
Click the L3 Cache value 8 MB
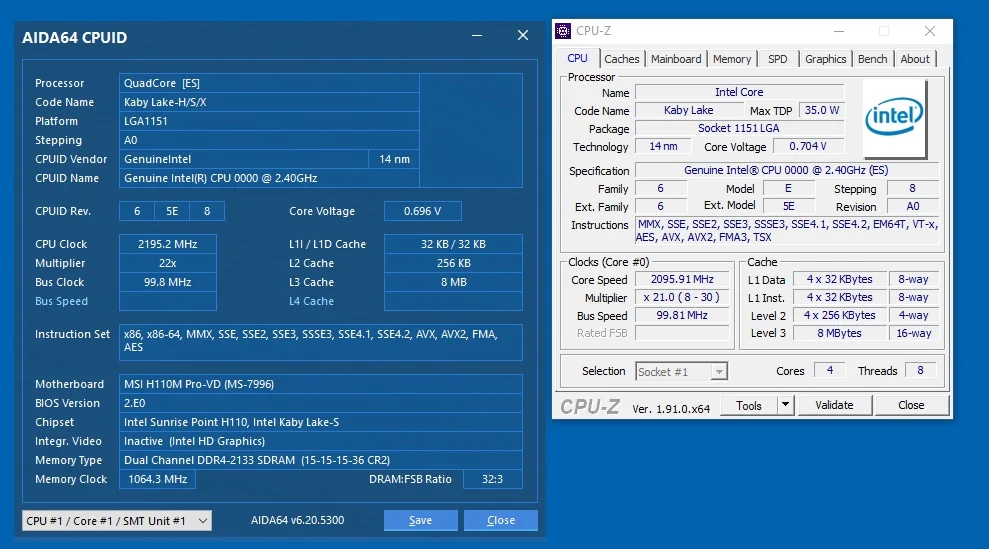(454, 282)
